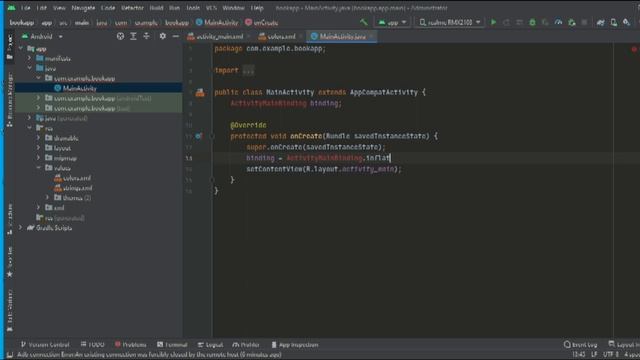Open the Device Manager icon
Viewport: 640px width, 360px height.
[x=613, y=22]
